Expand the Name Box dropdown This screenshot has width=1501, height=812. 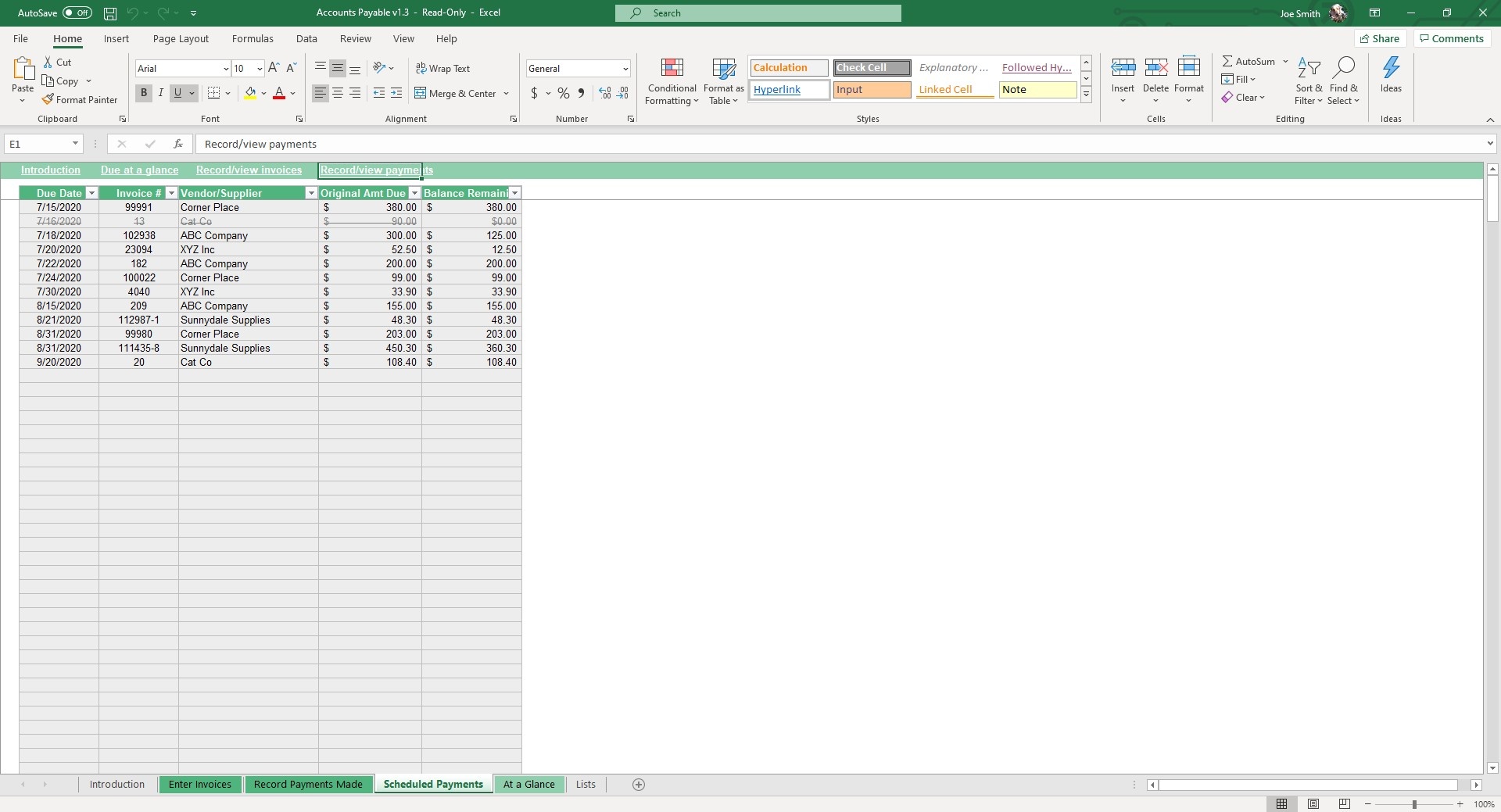[75, 144]
